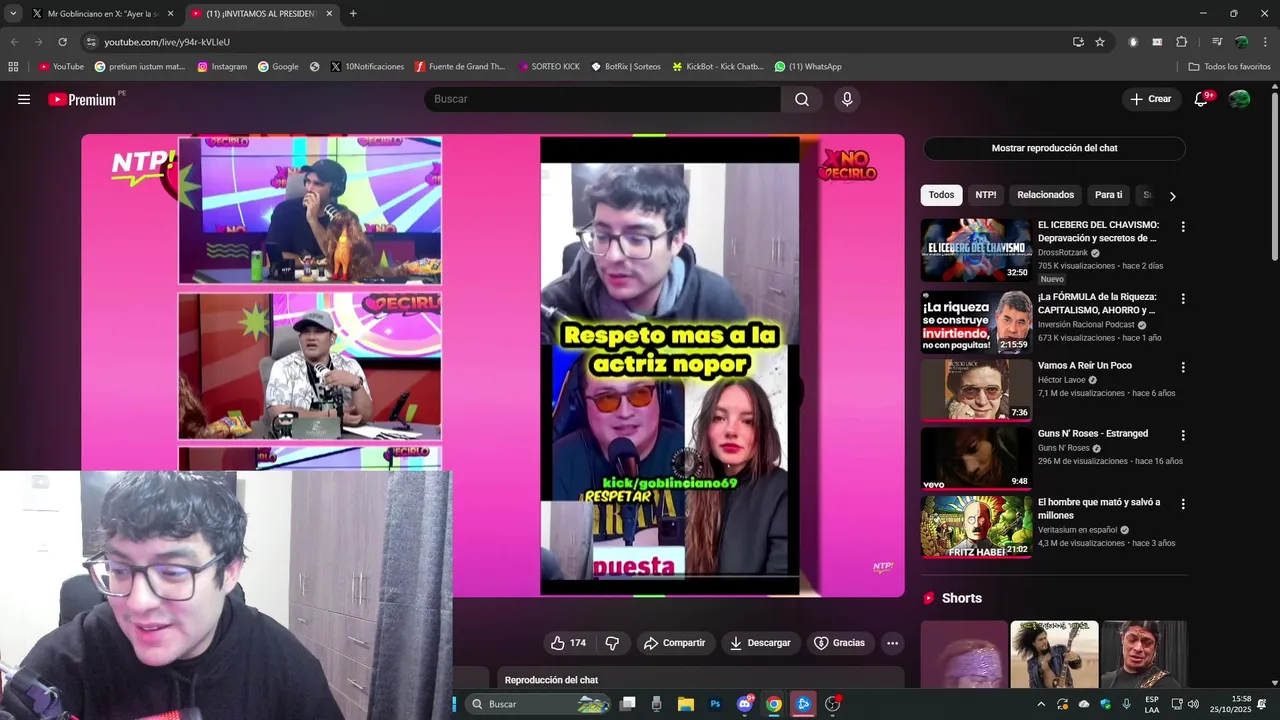Switch to the INVITAMOS AL PRESIDENTE YouTube tab
1280x720 pixels.
260,14
